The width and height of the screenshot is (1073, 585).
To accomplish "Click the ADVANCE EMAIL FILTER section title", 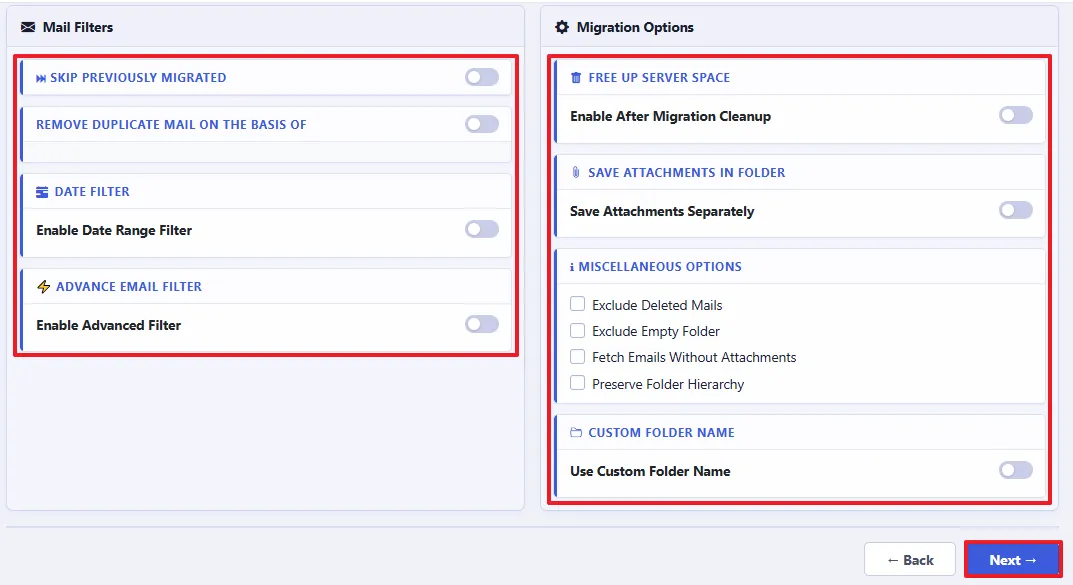I will pos(129,287).
